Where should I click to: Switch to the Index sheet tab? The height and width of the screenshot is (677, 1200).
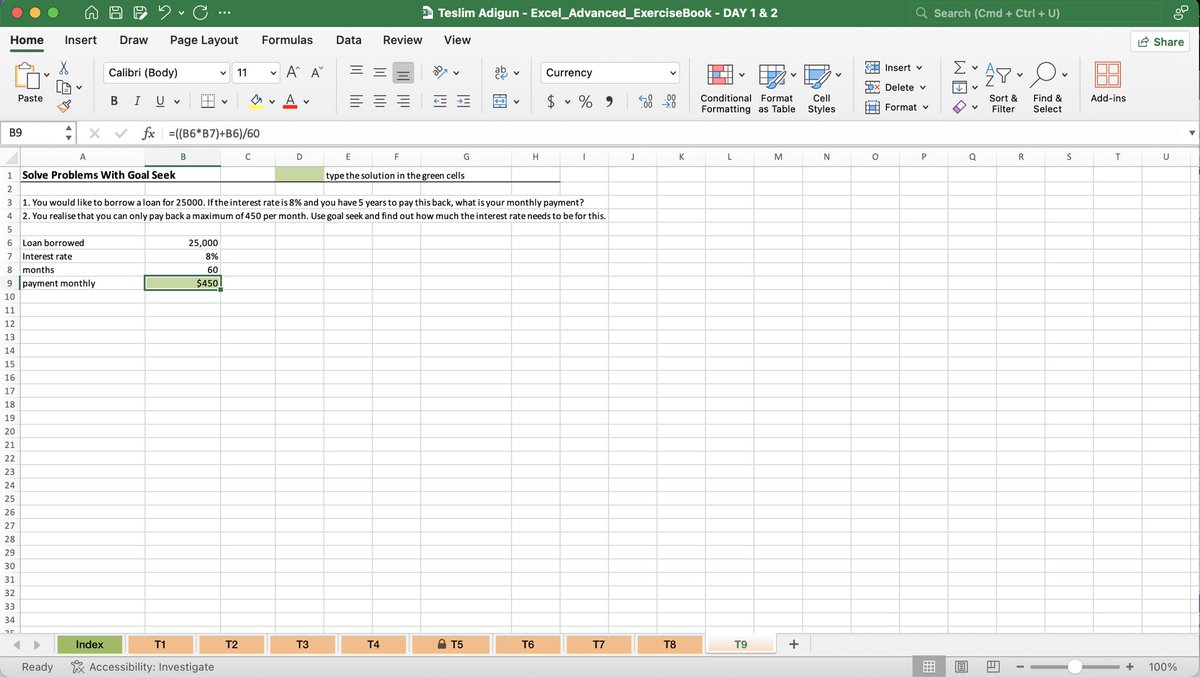[x=89, y=645]
